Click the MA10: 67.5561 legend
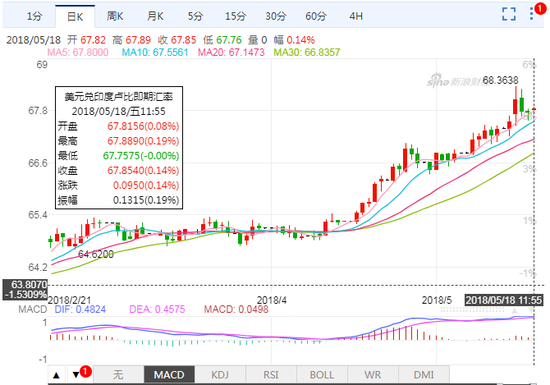 coord(155,52)
